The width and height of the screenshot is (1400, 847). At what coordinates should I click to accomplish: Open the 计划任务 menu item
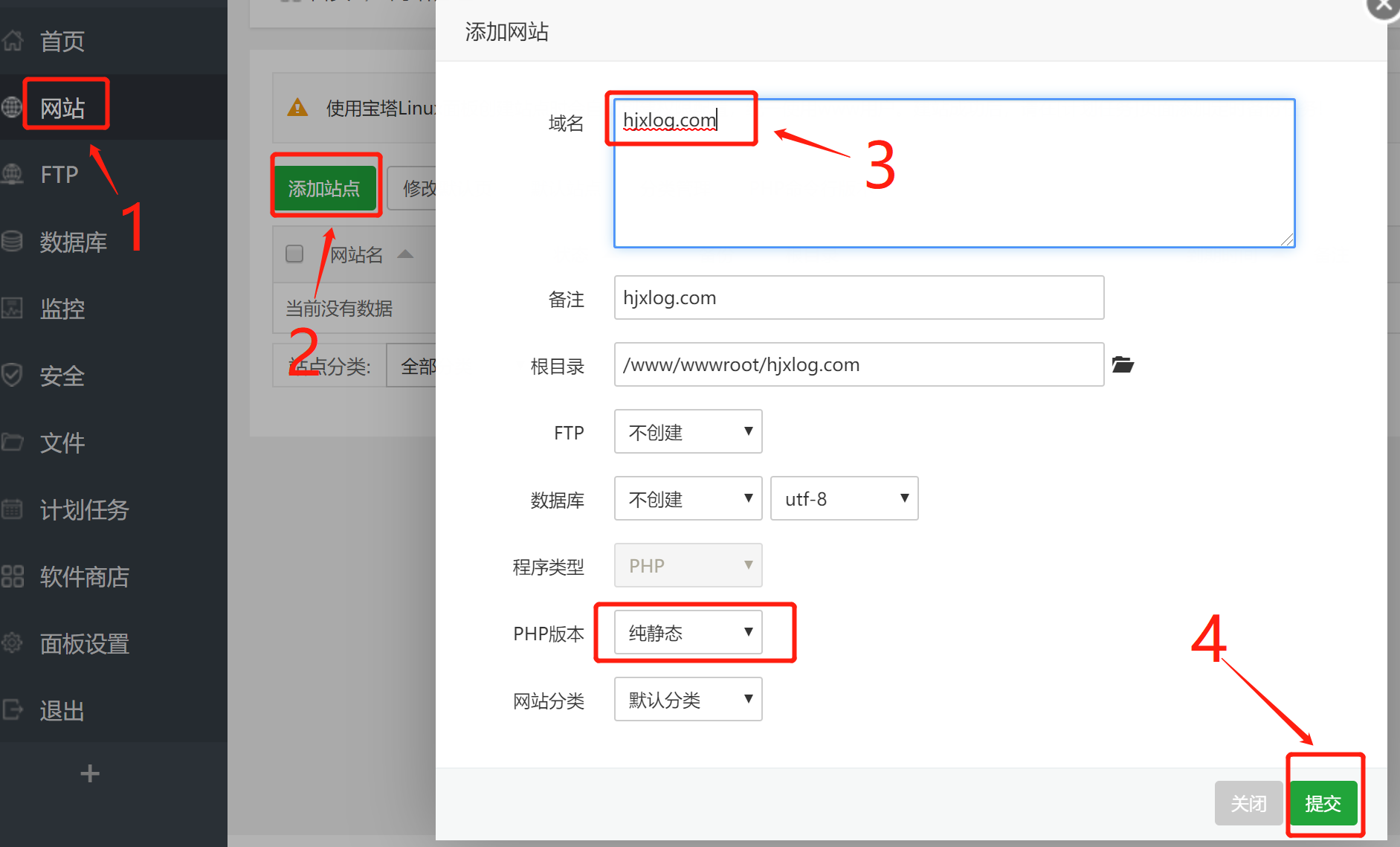tap(84, 509)
